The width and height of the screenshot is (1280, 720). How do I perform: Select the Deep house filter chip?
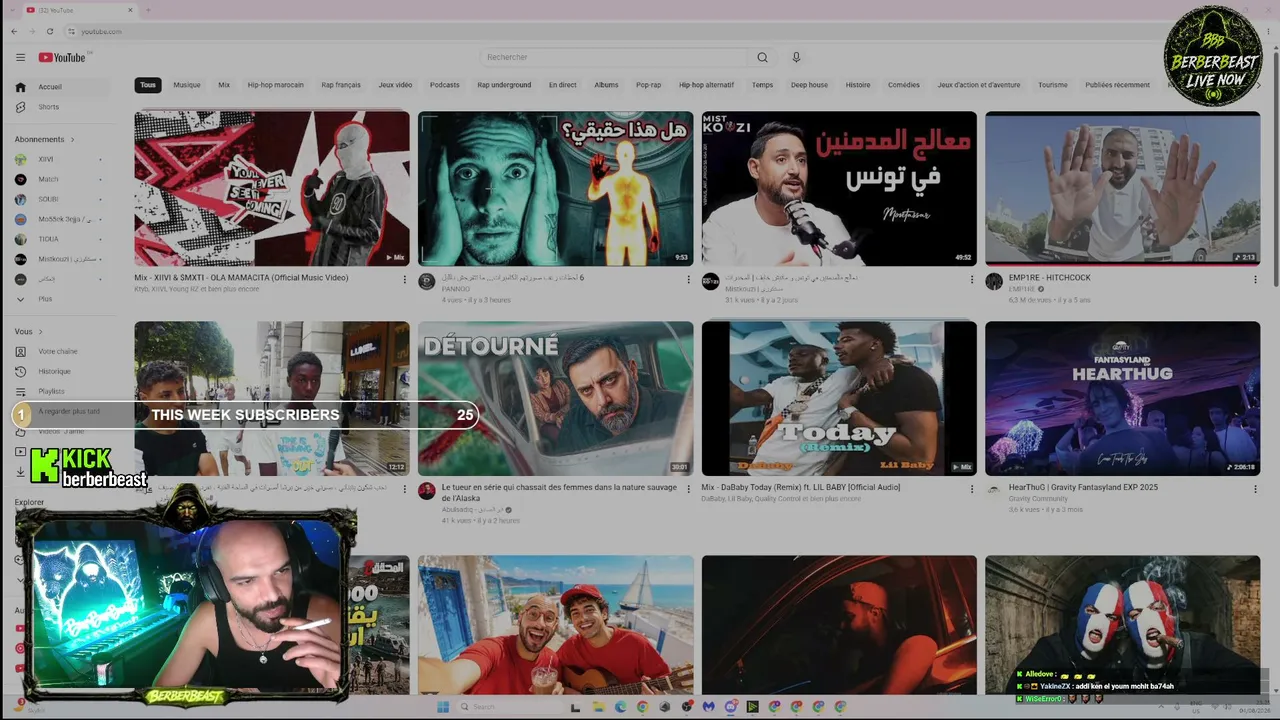pyautogui.click(x=810, y=85)
